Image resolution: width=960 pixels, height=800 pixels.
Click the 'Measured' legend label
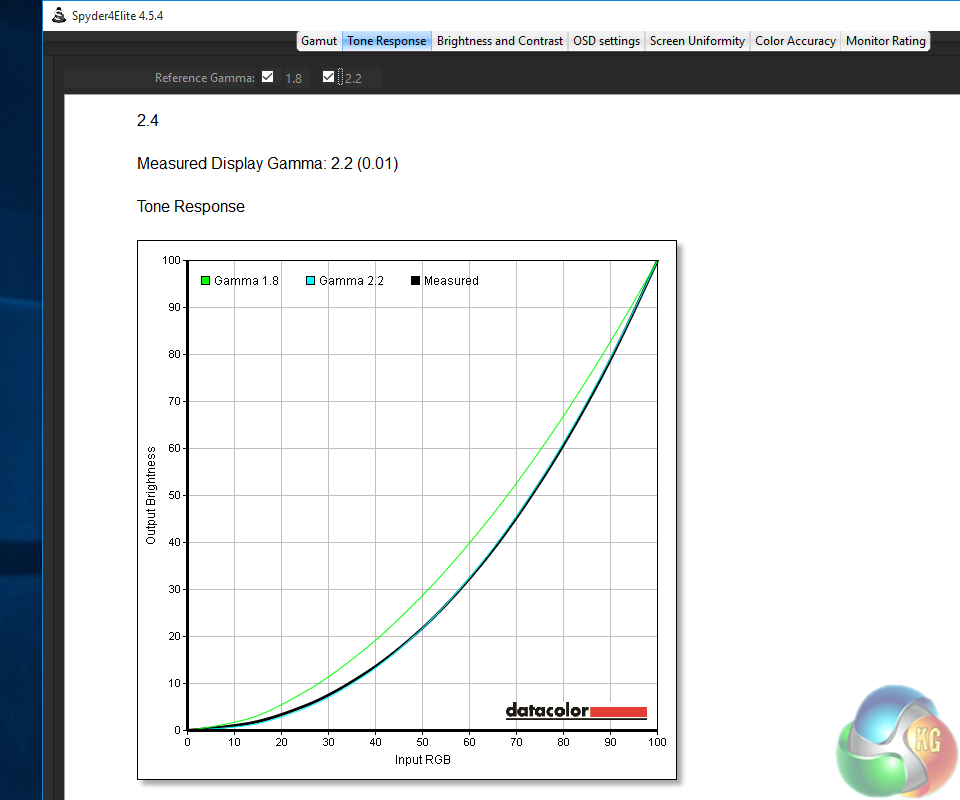[x=451, y=280]
